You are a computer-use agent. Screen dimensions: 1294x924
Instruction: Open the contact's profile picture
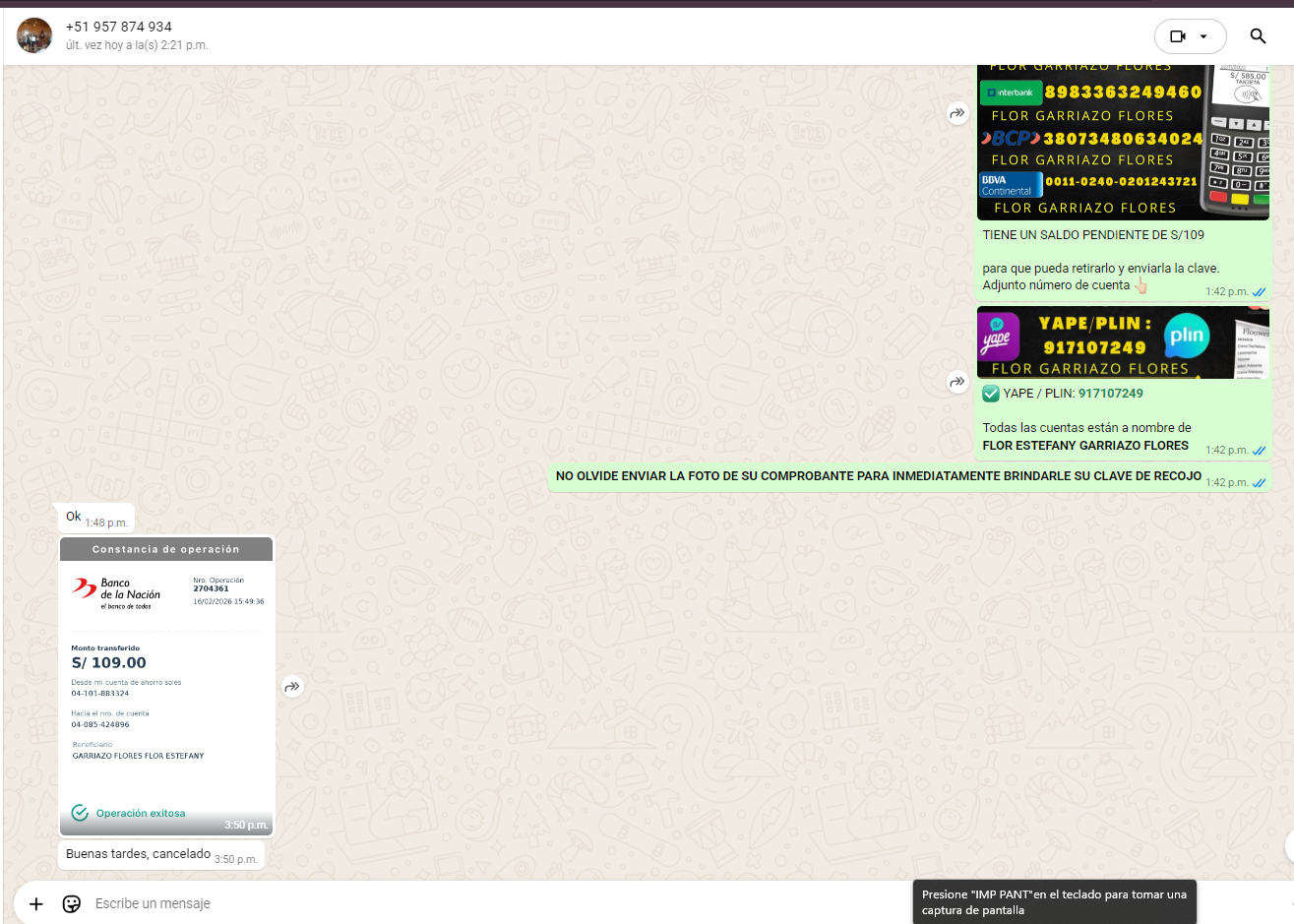(34, 35)
